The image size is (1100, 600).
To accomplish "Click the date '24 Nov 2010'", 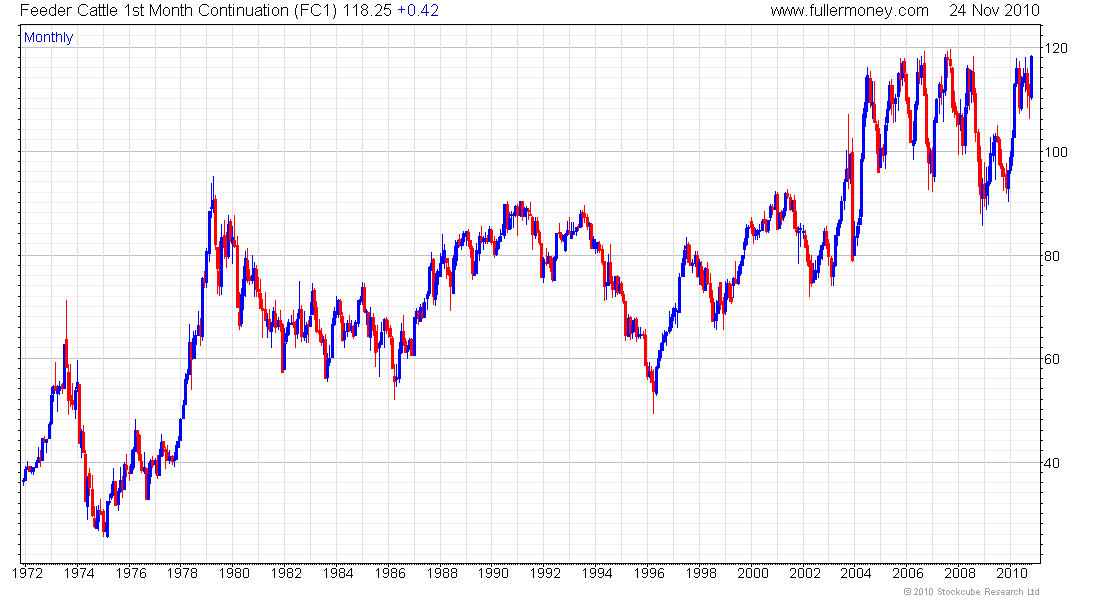I will (x=994, y=11).
